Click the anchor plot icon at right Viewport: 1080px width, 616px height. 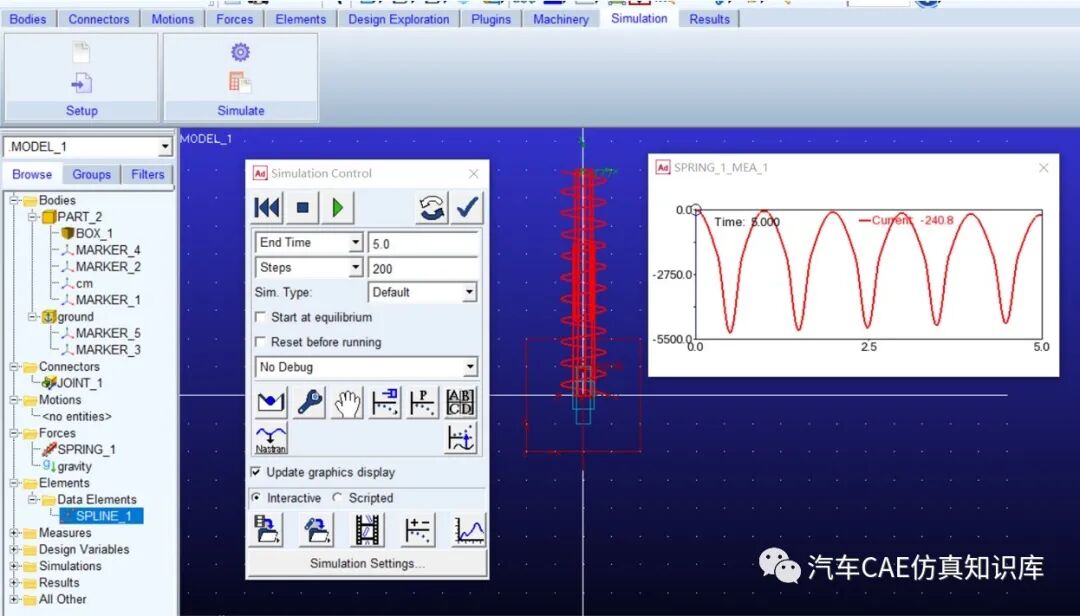460,440
